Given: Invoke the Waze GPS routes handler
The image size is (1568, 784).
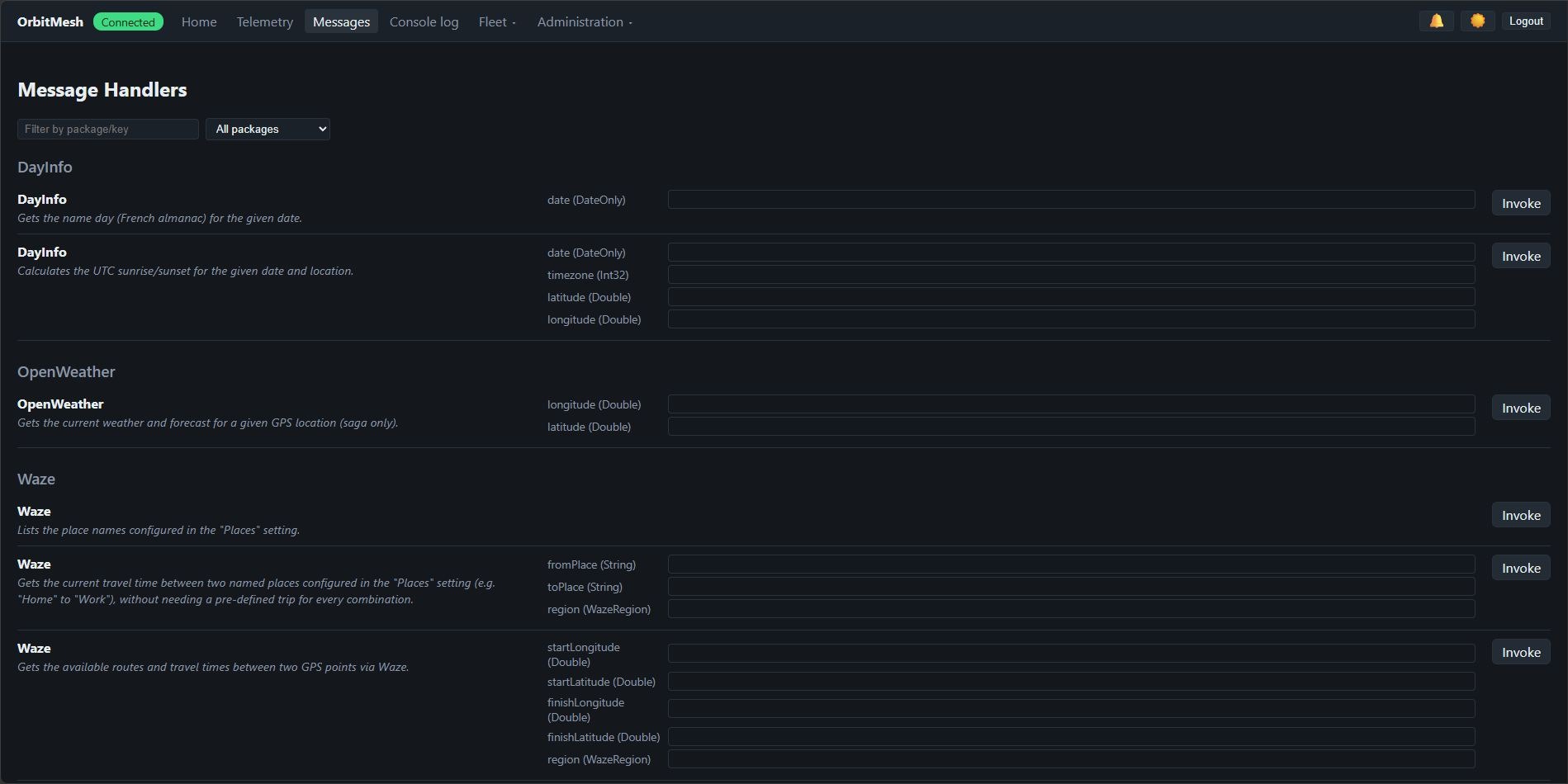Looking at the screenshot, I should 1521,652.
